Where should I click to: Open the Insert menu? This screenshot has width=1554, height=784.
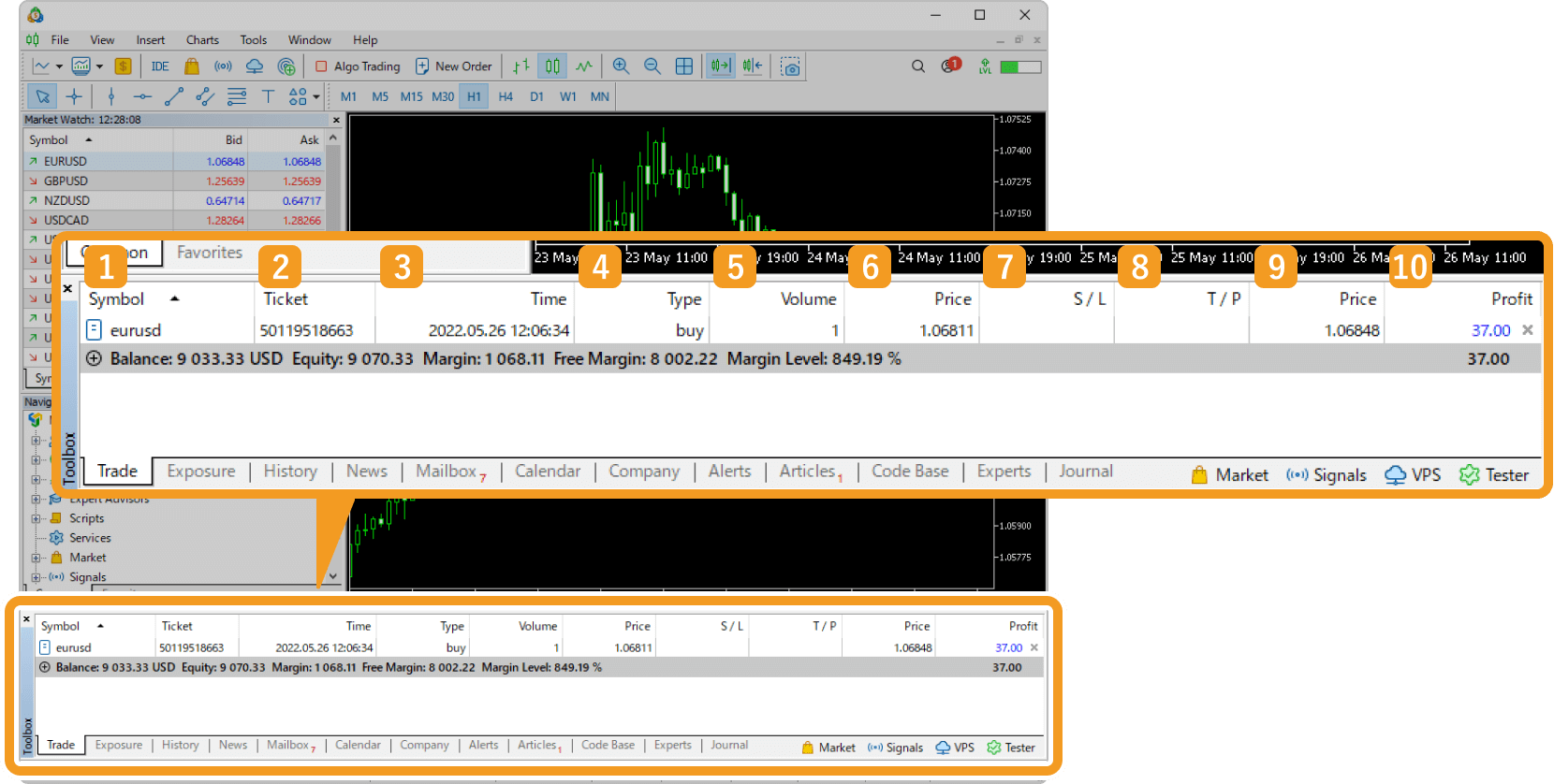[x=150, y=40]
